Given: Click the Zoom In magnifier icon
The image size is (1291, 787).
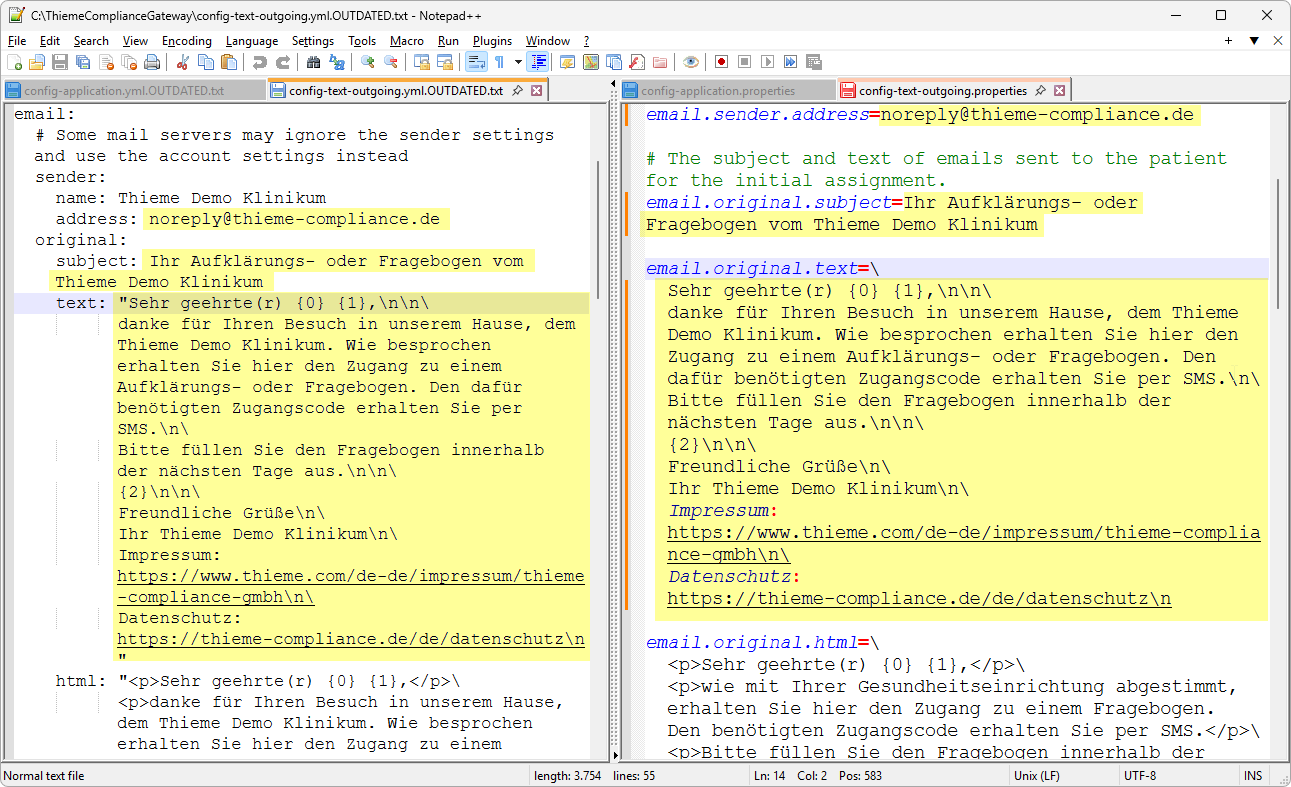Looking at the screenshot, I should 367,62.
